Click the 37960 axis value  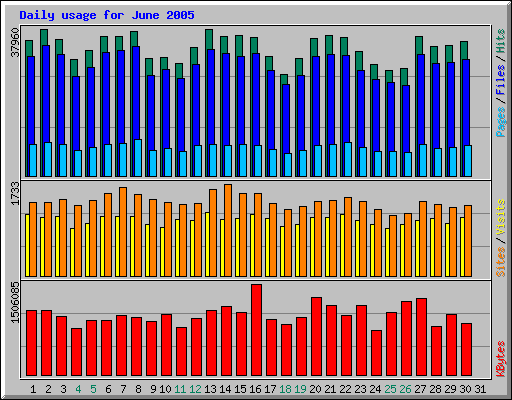[15, 43]
